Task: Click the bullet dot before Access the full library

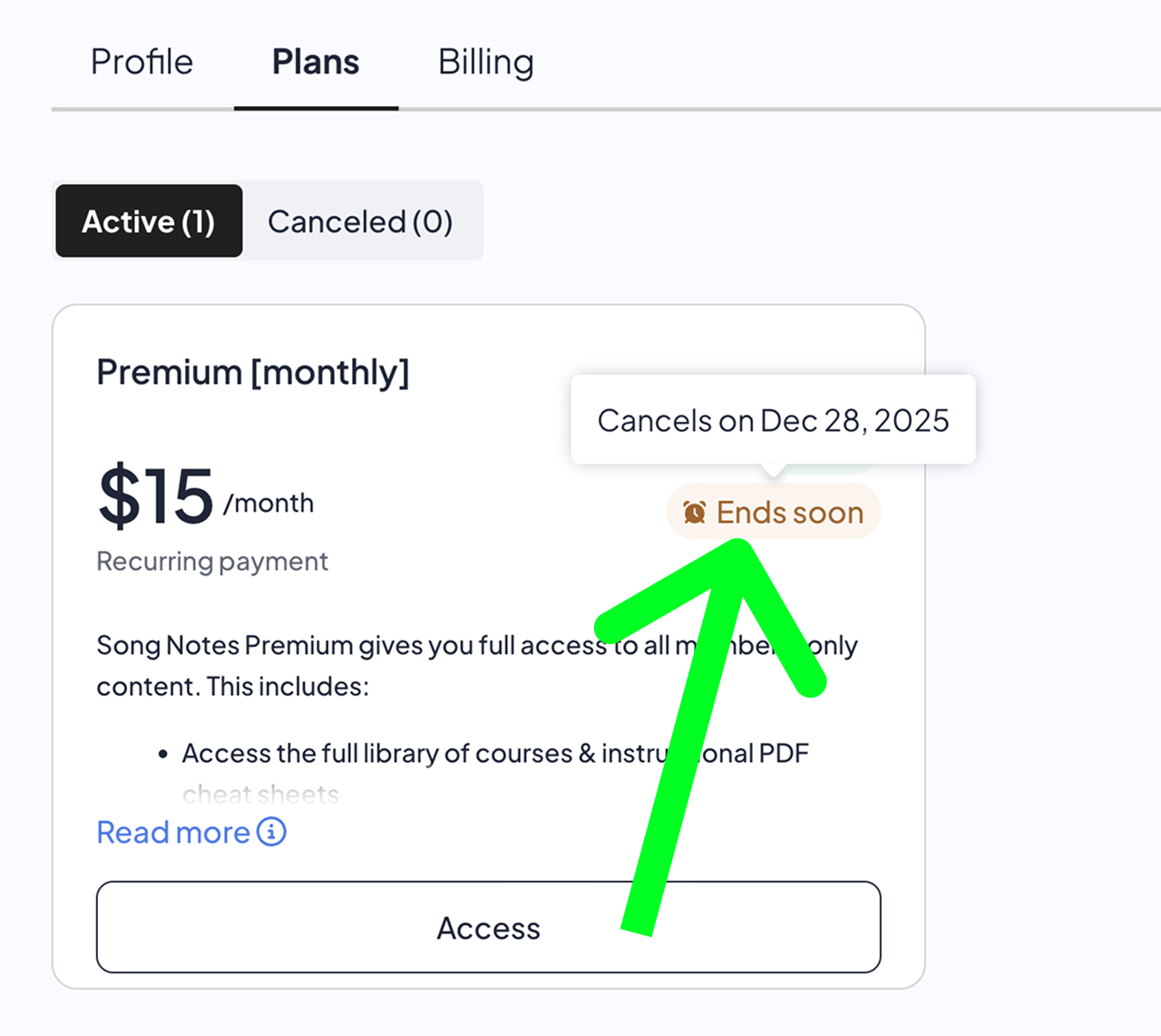Action: click(x=162, y=754)
